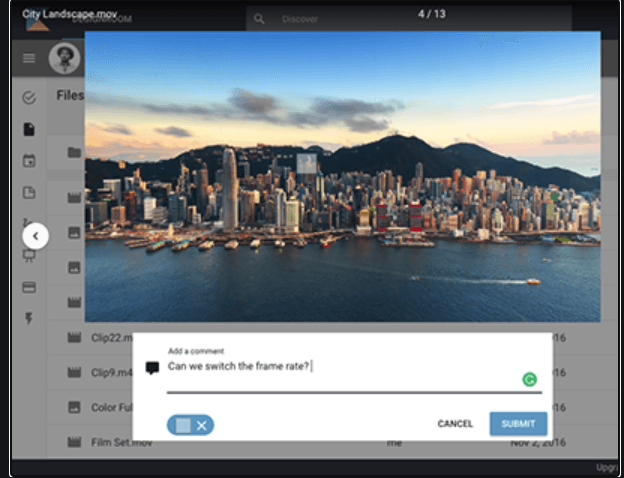The image size is (624, 478).
Task: Click the user profile avatar
Action: coord(64,58)
